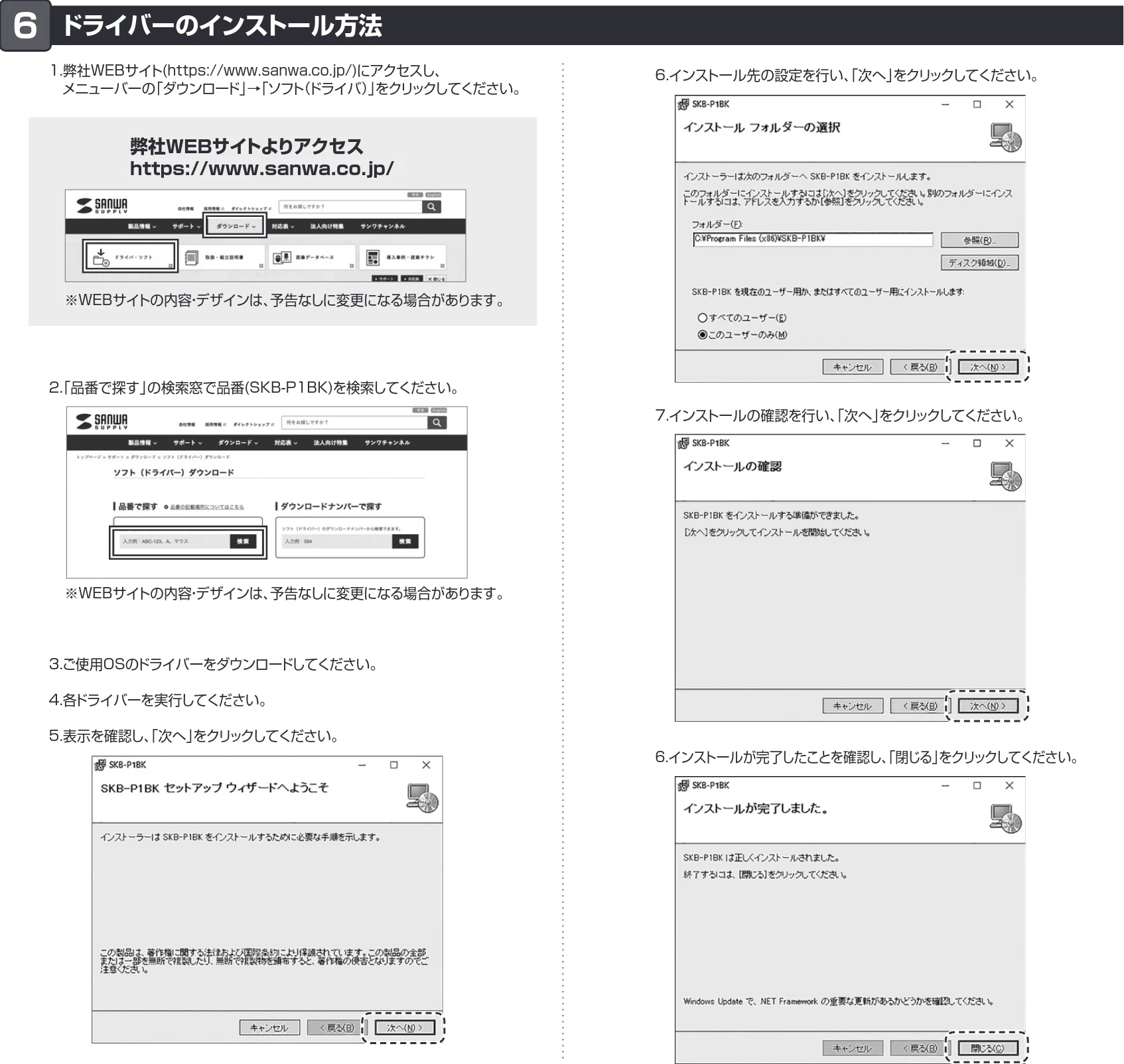The image size is (1124, 1064).
Task: Open the 取扱・組立説明書 card
Action: (222, 257)
